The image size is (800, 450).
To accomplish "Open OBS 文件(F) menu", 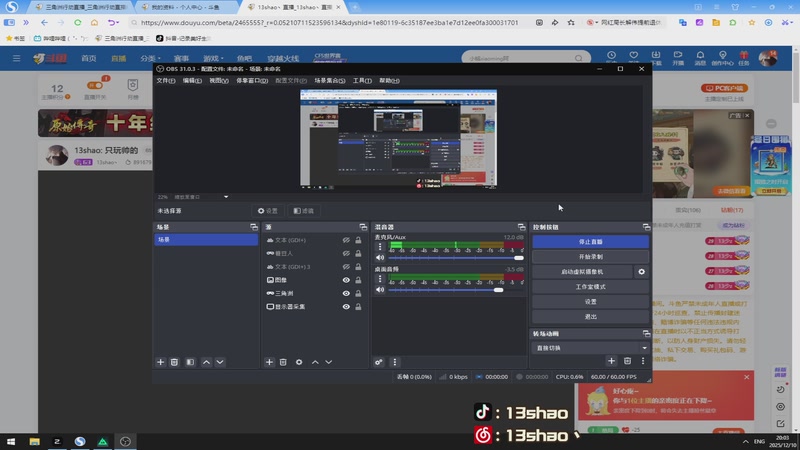I will tap(166, 81).
